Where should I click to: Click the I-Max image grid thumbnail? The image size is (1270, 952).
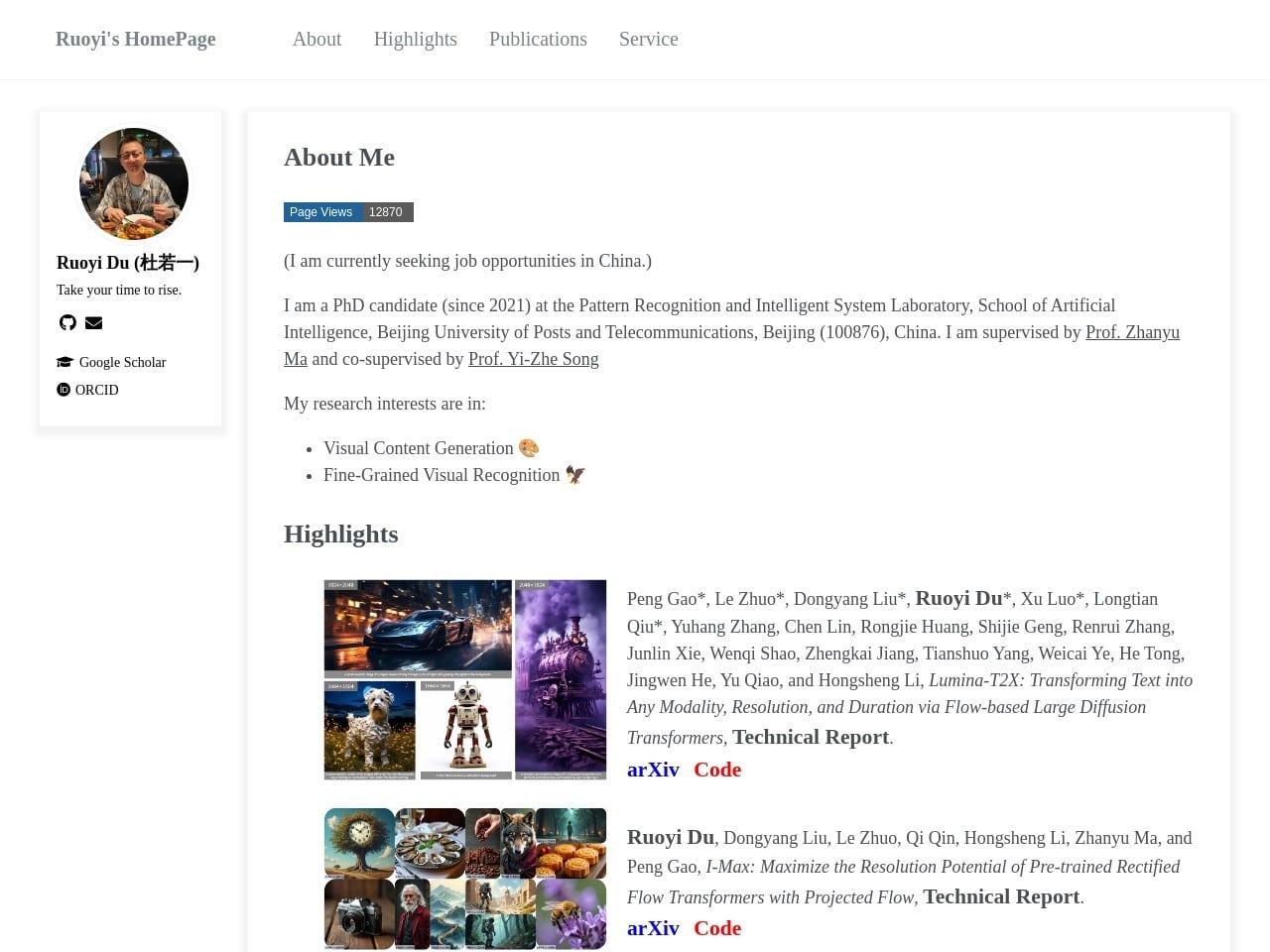point(464,879)
